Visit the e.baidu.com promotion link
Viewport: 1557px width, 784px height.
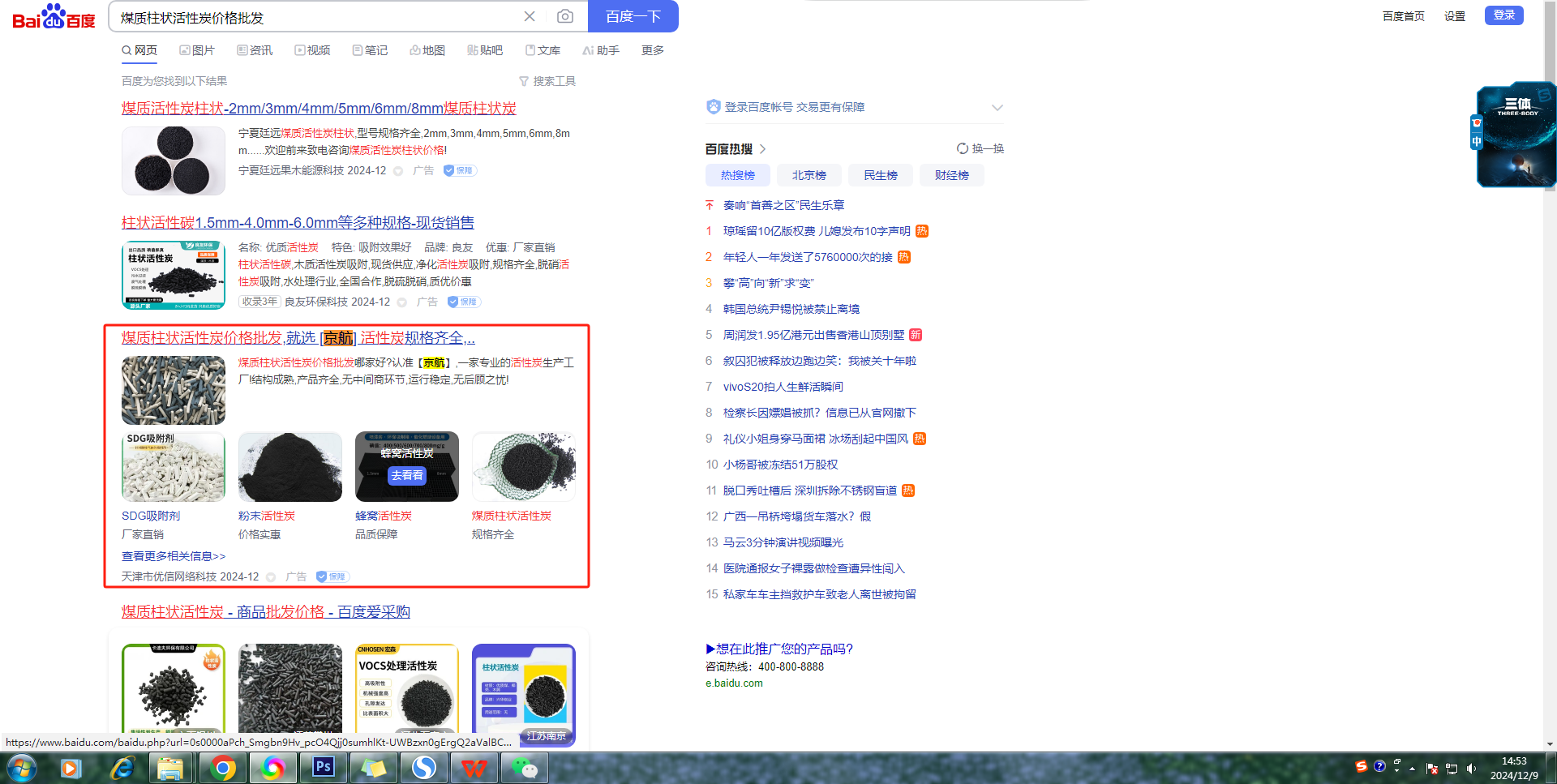pyautogui.click(x=734, y=683)
